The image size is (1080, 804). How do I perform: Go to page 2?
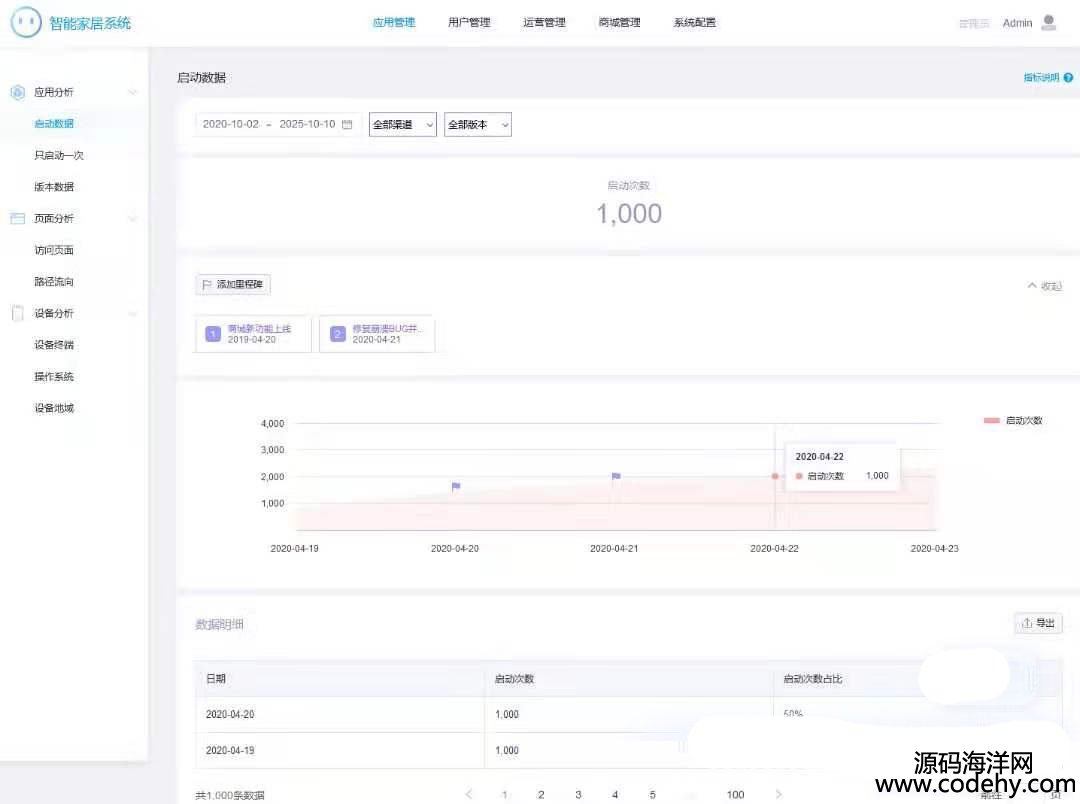541,794
